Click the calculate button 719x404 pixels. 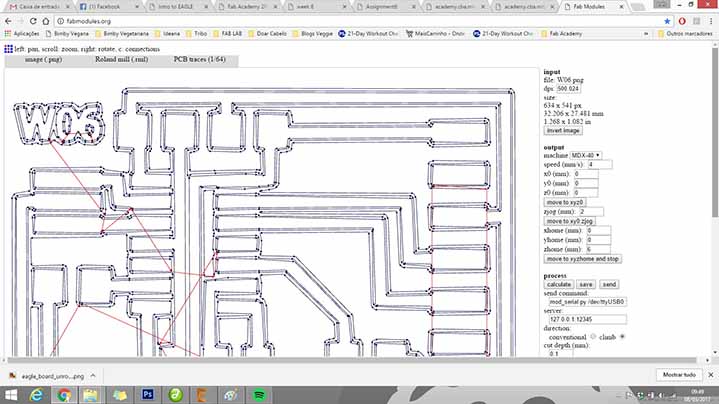click(x=559, y=284)
